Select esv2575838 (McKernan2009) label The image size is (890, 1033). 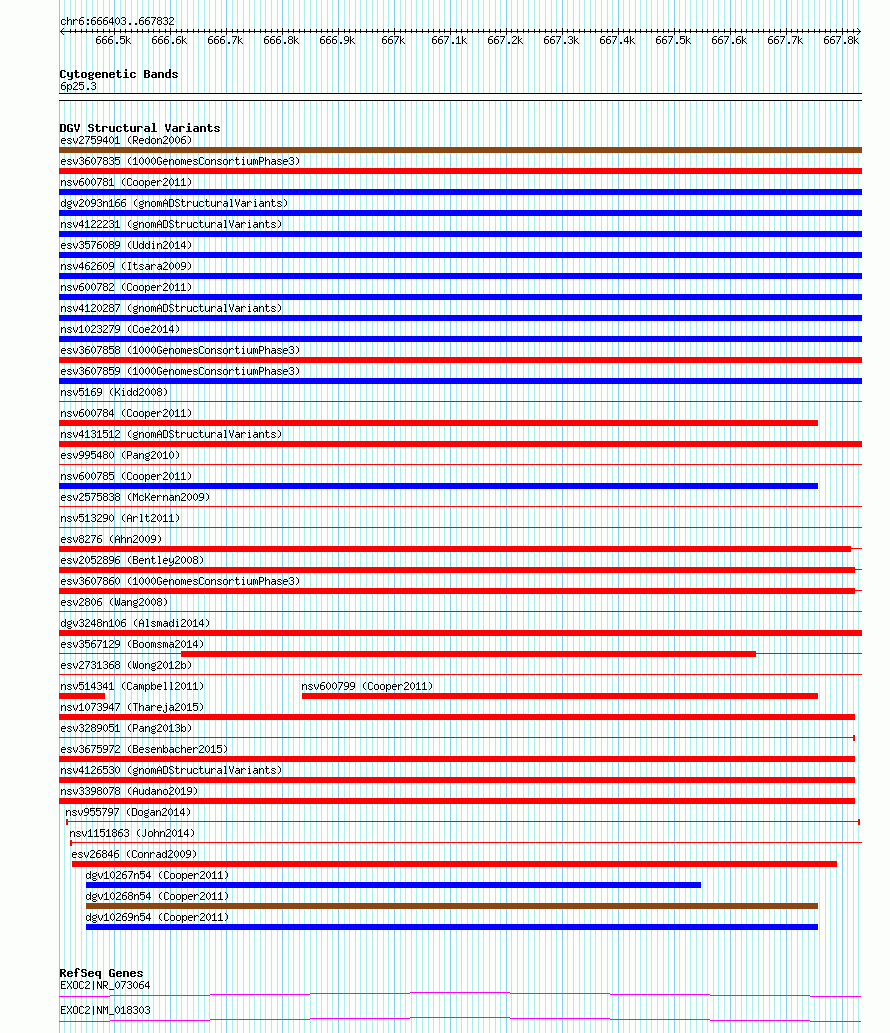pyautogui.click(x=135, y=497)
